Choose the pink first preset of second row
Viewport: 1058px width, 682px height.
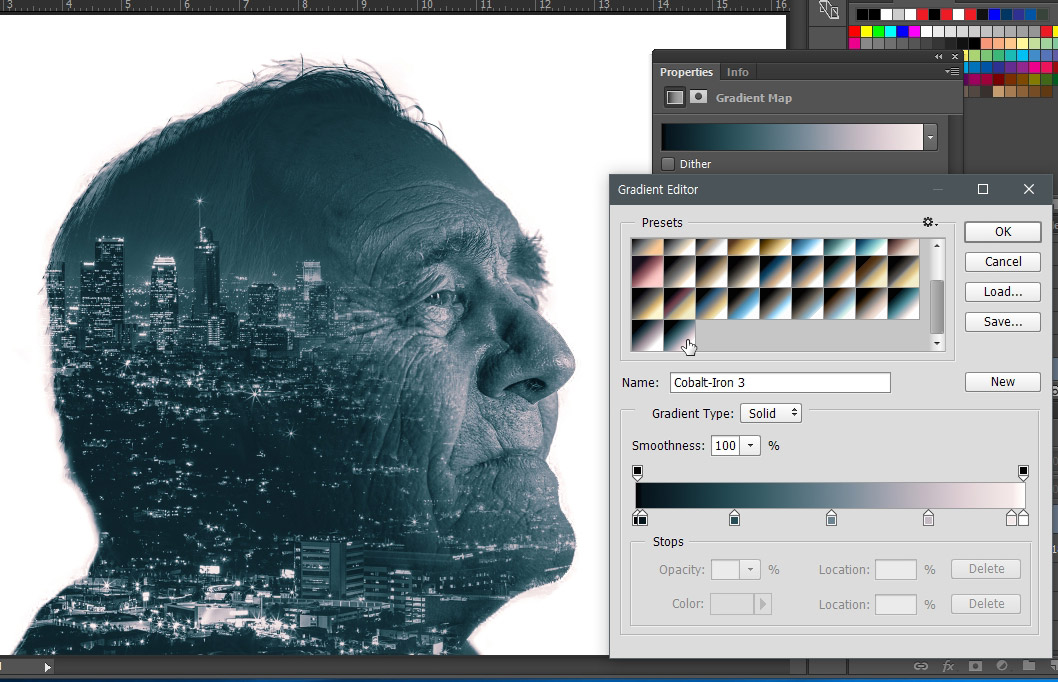[647, 271]
